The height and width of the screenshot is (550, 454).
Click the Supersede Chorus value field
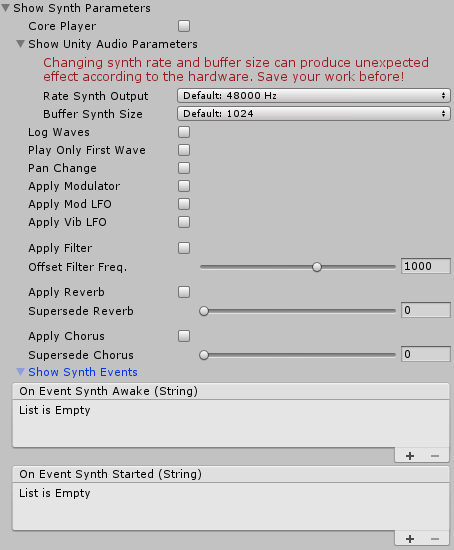[x=426, y=354]
